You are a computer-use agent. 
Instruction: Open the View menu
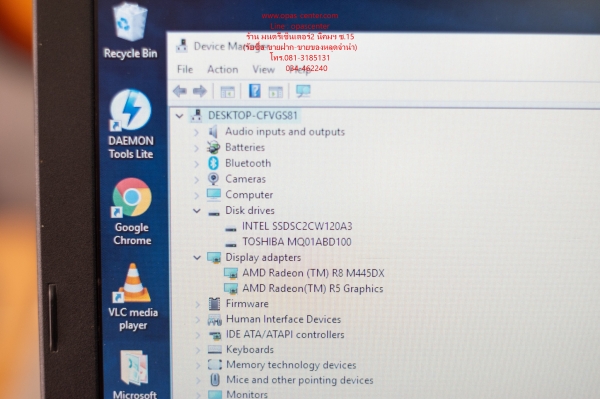tap(263, 69)
